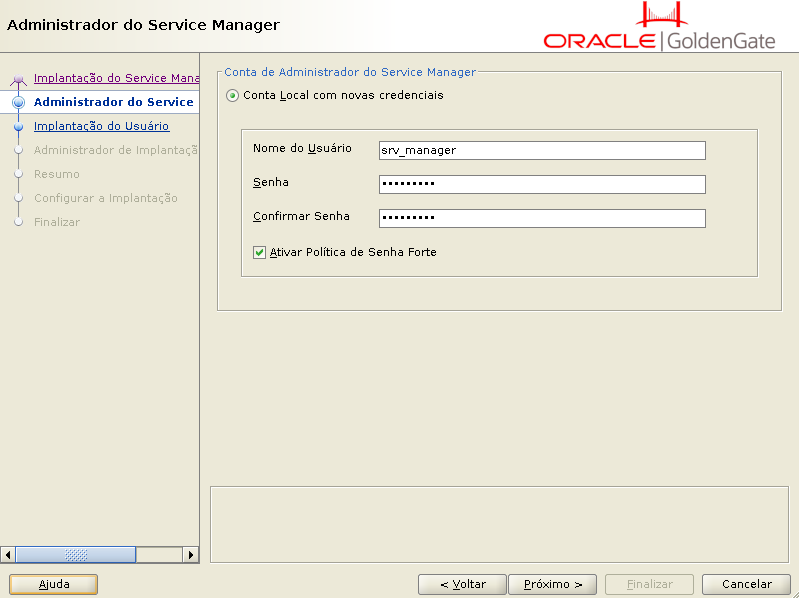The image size is (799, 598).
Task: Click the Nome do Usuário input field
Action: 542,150
